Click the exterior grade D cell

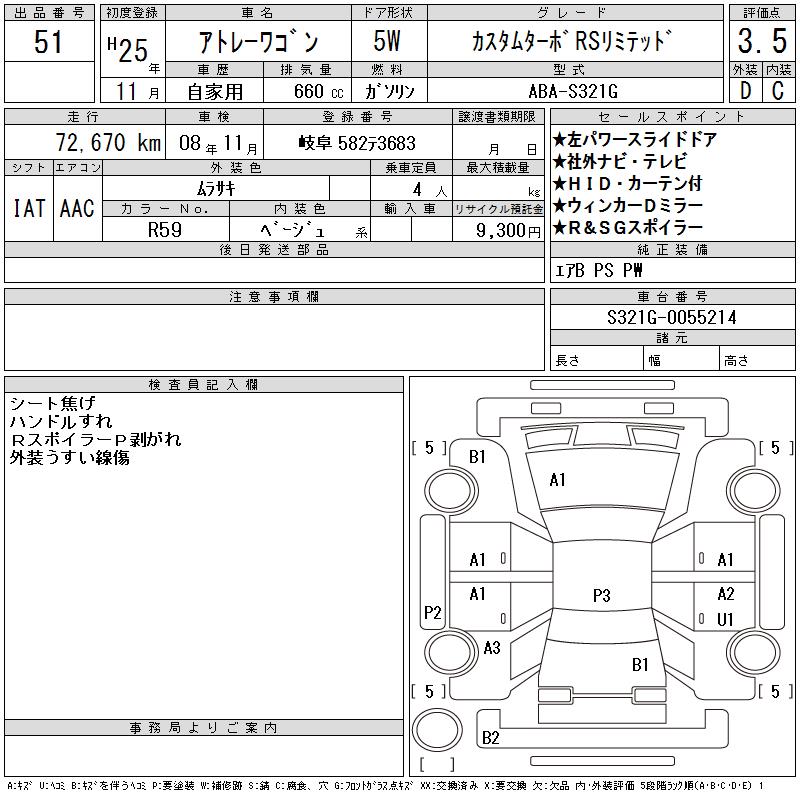coord(744,90)
